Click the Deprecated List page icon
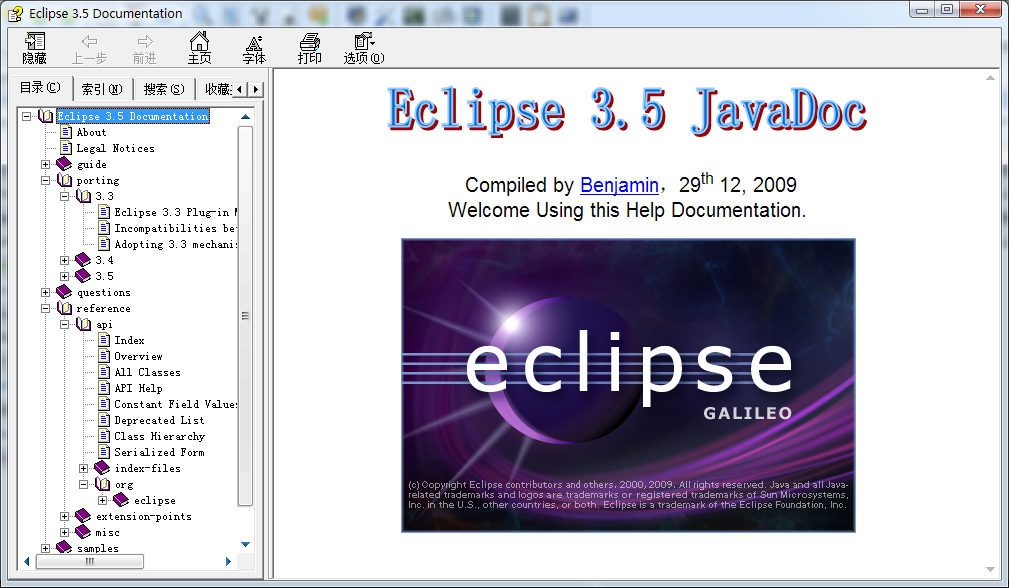 click(104, 420)
